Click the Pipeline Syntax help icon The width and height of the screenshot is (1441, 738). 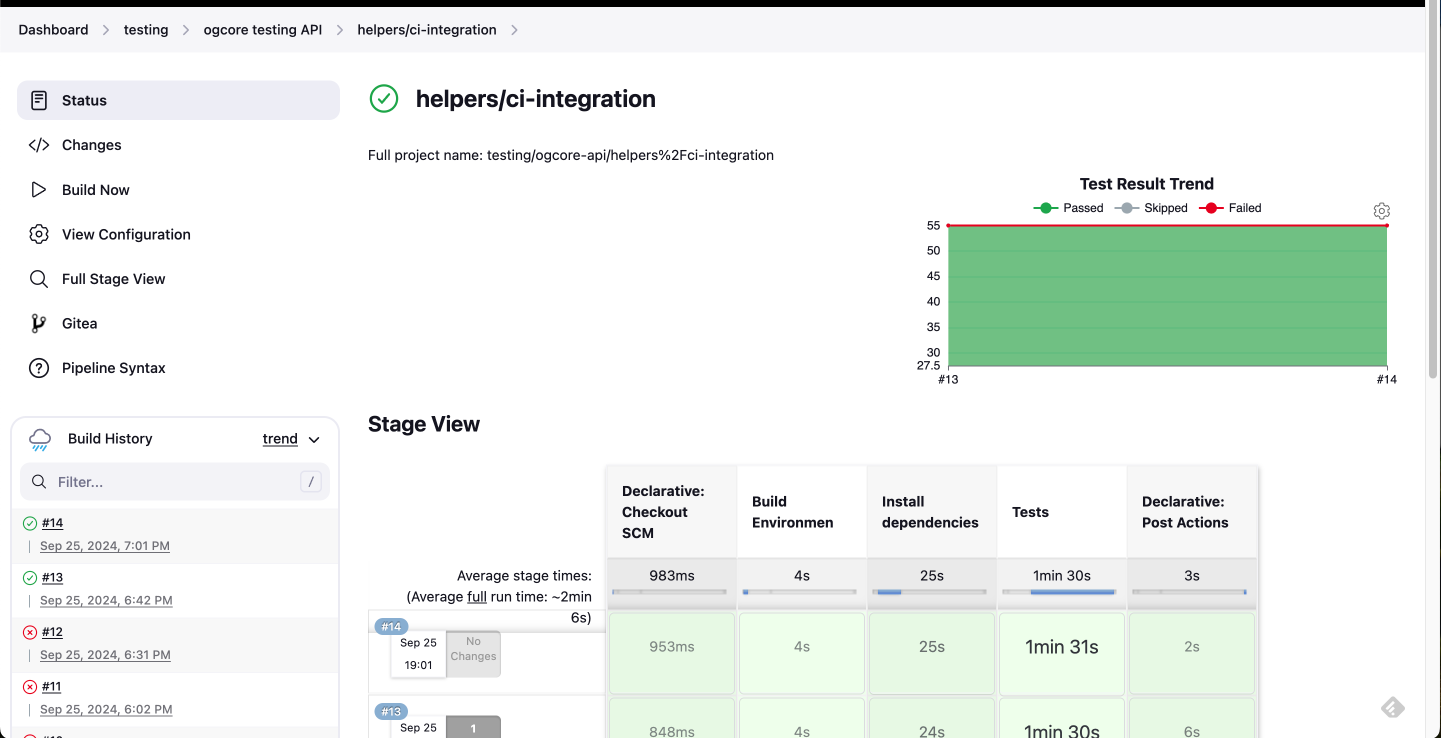(x=39, y=368)
